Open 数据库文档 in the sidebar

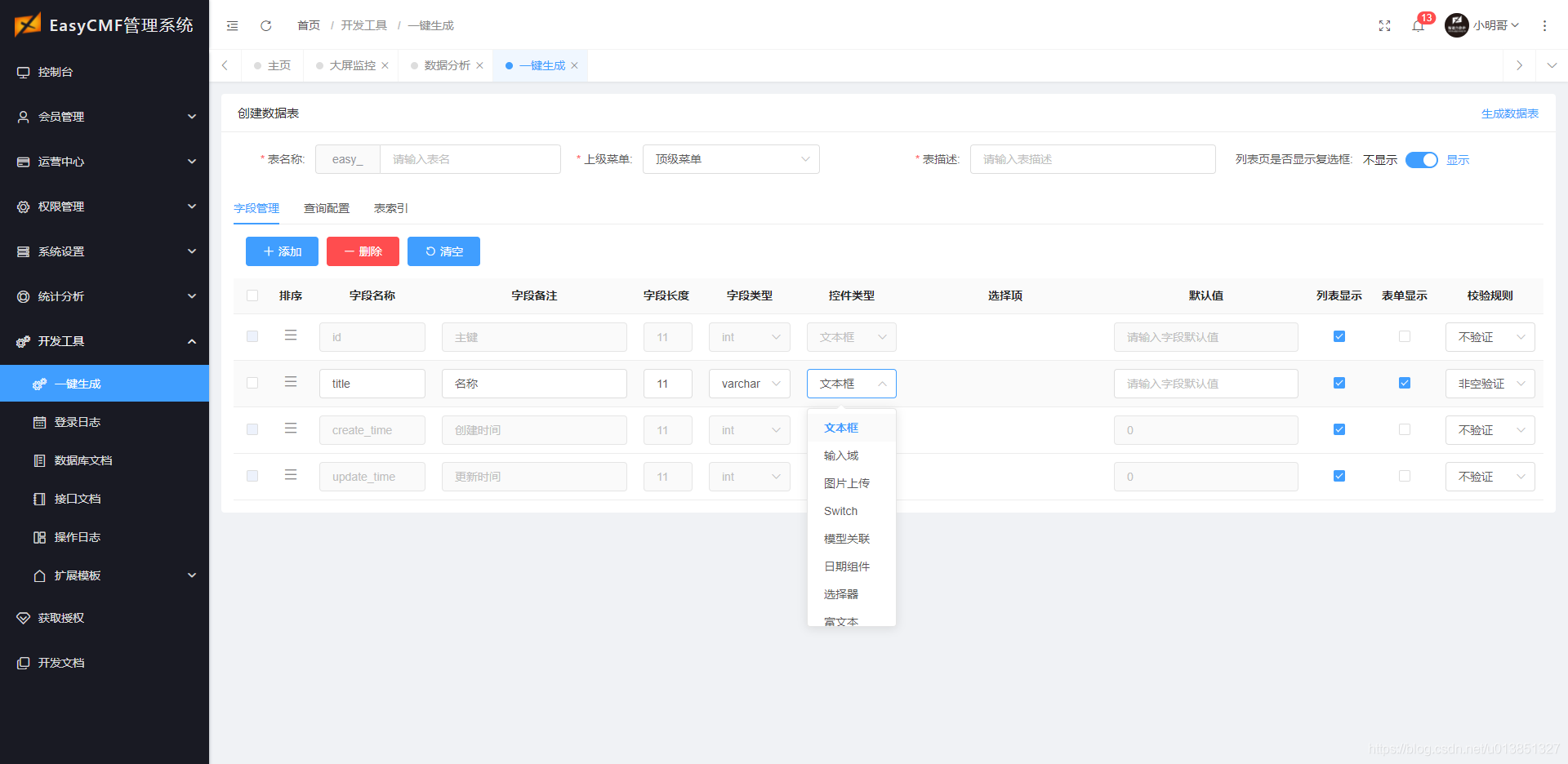coord(105,460)
